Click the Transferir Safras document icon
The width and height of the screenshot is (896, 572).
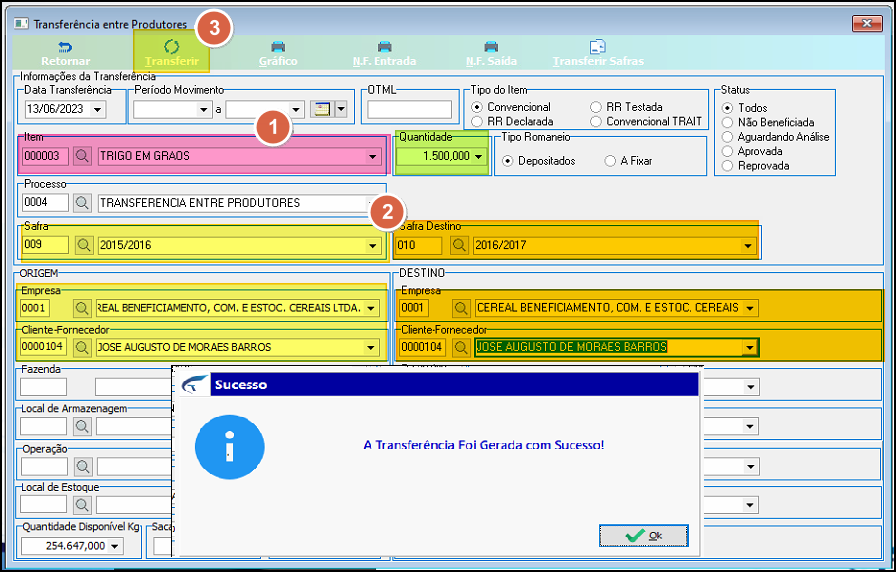pyautogui.click(x=598, y=46)
